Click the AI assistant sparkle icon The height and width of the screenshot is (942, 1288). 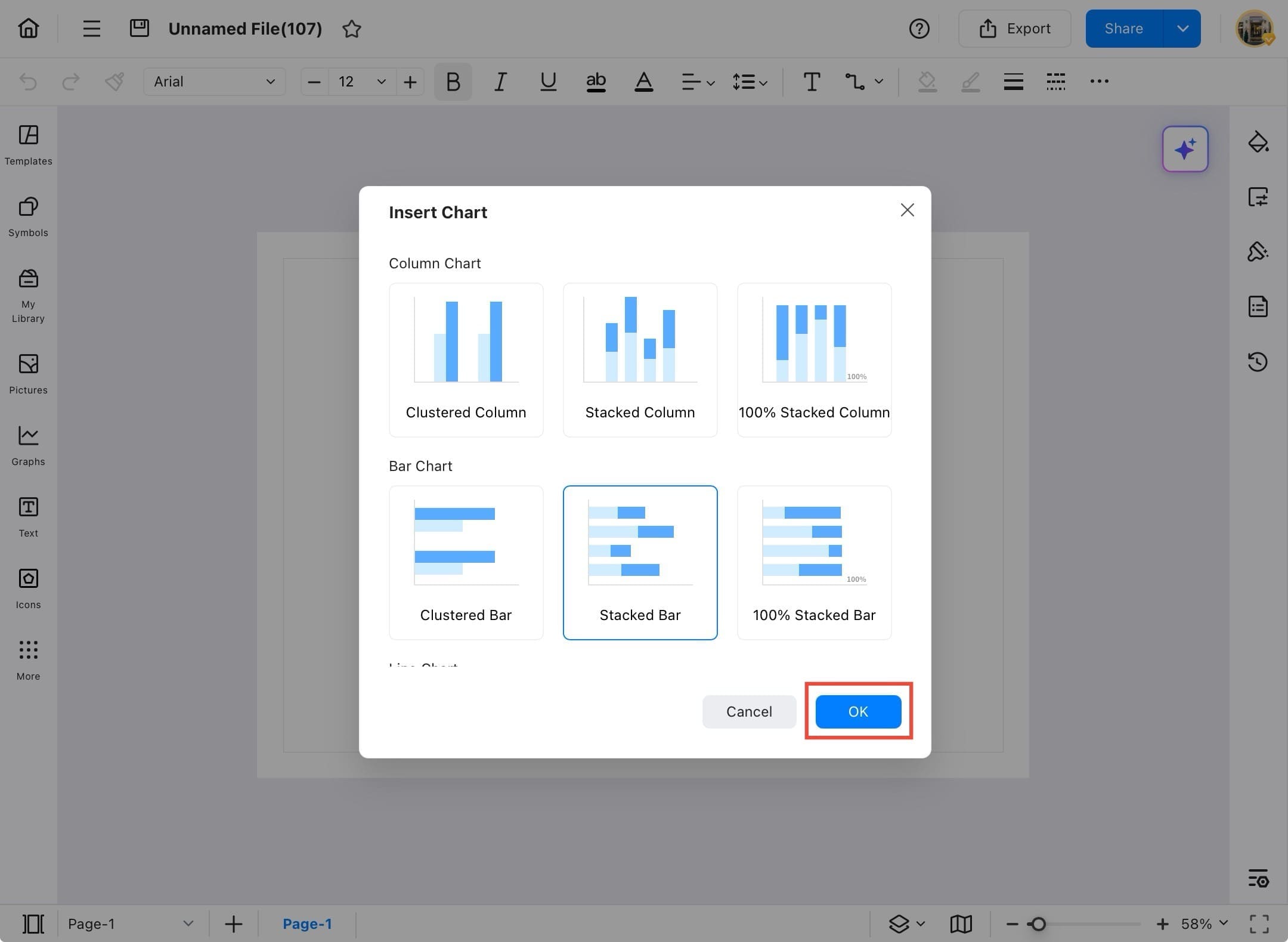click(x=1184, y=149)
